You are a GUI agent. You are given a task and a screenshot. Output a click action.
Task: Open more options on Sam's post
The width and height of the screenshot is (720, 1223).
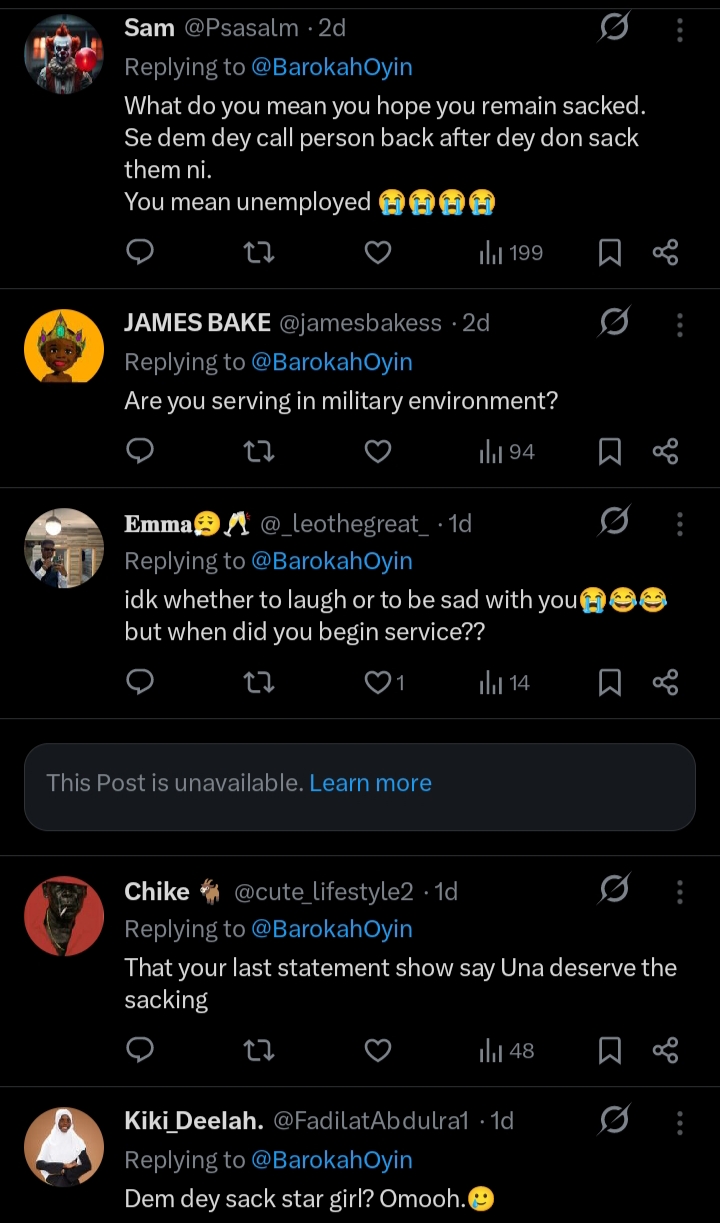680,30
